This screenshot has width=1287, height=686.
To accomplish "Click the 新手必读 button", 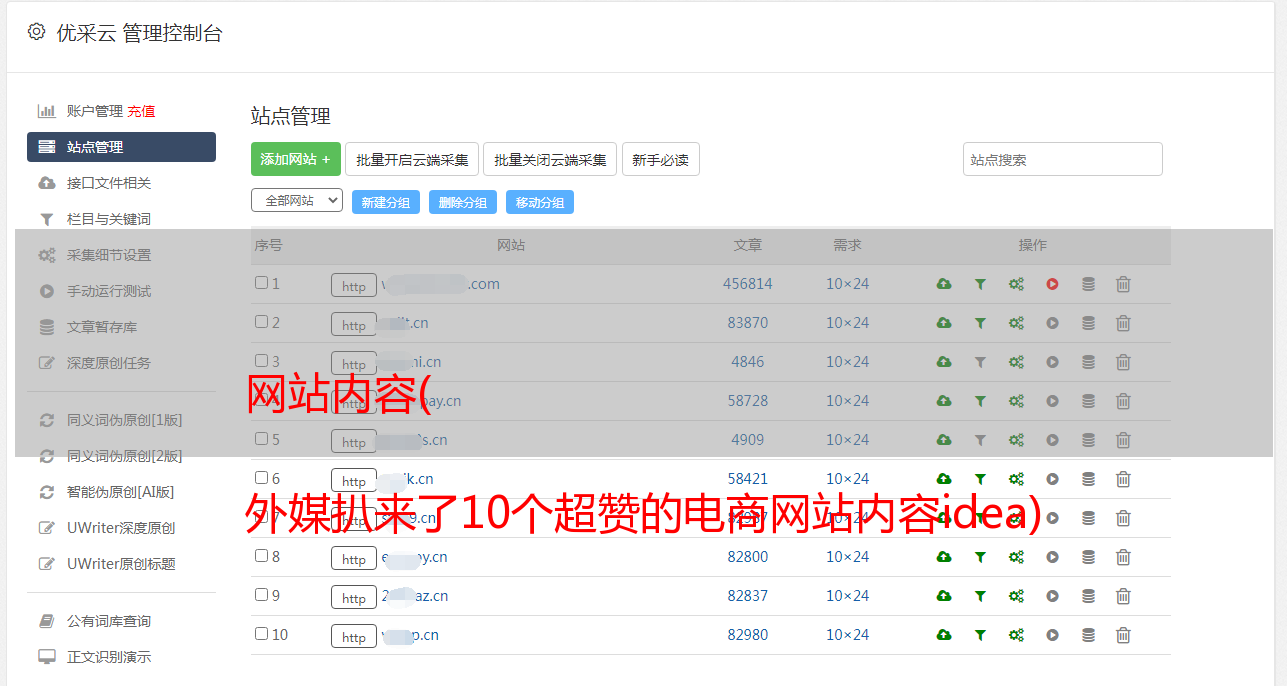I will coord(660,159).
